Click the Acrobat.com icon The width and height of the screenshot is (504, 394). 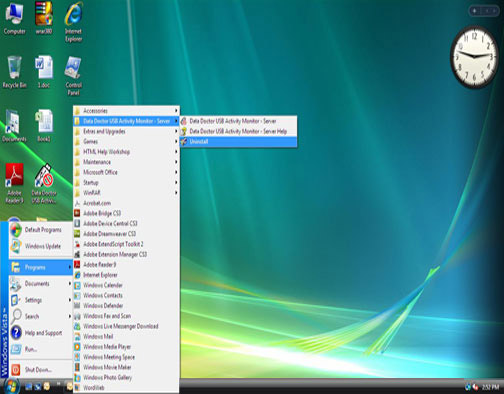tap(77, 203)
